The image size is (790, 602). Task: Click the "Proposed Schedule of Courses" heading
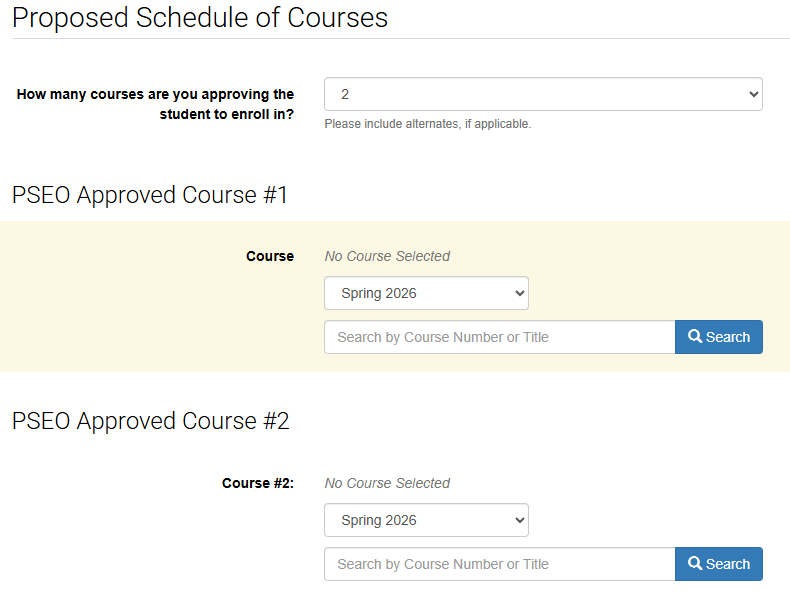pos(200,18)
